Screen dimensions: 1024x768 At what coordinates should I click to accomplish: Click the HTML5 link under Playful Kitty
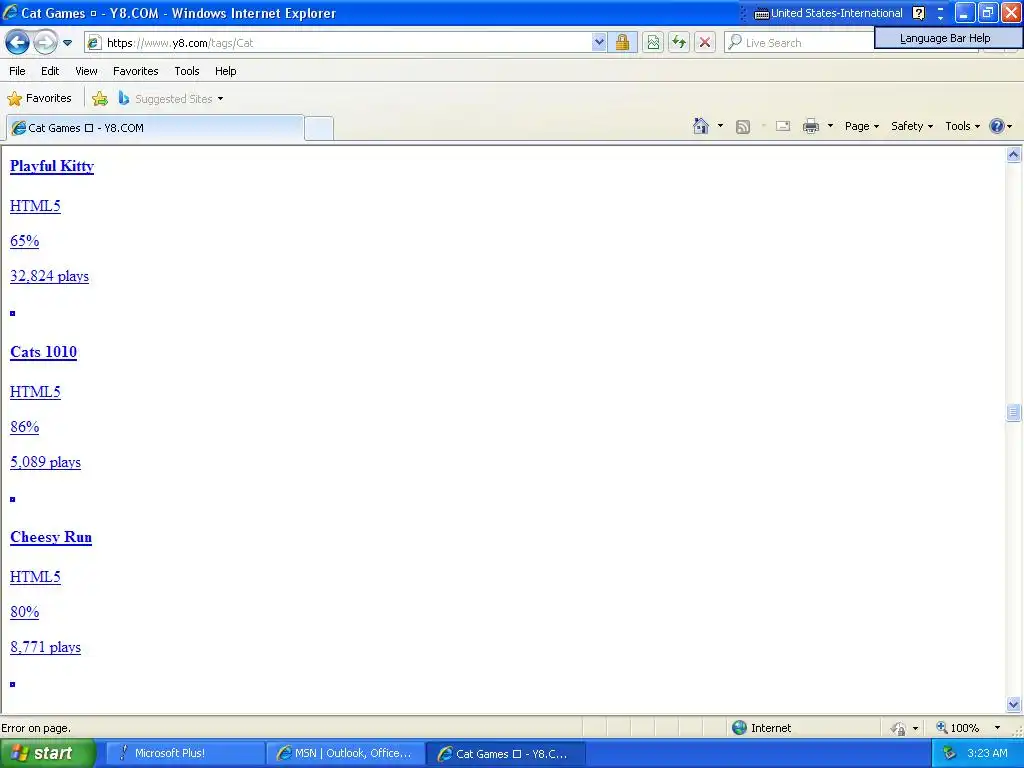[35, 206]
